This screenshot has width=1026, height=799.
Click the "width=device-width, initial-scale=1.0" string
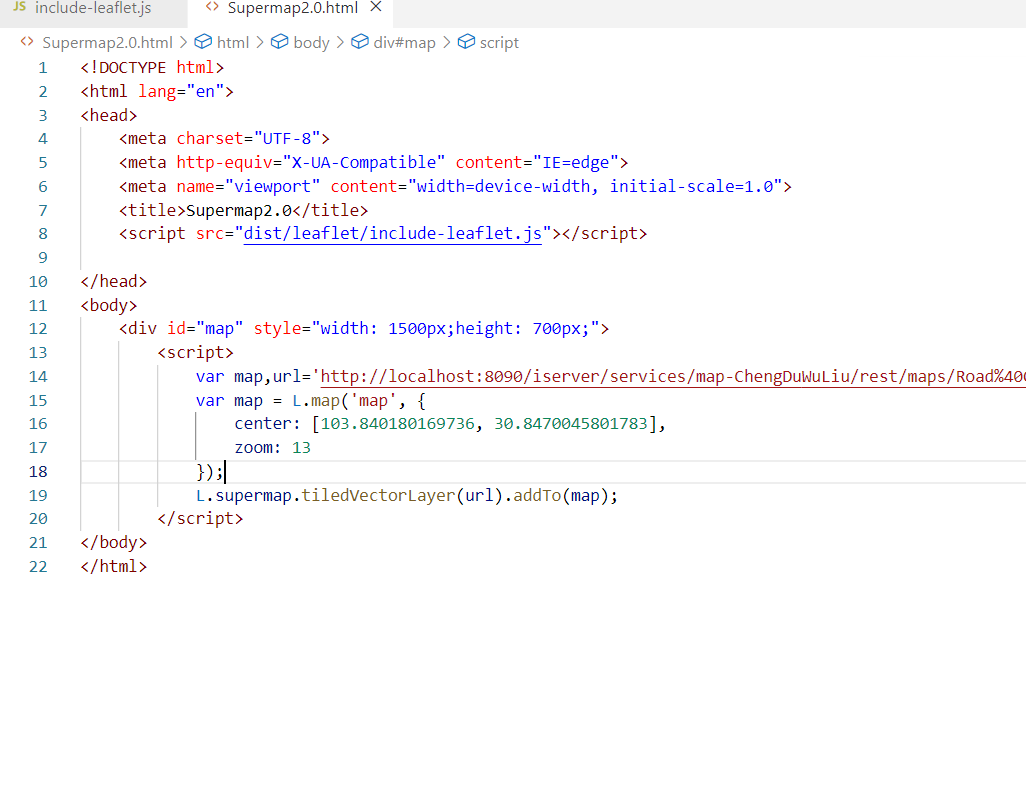click(595, 186)
